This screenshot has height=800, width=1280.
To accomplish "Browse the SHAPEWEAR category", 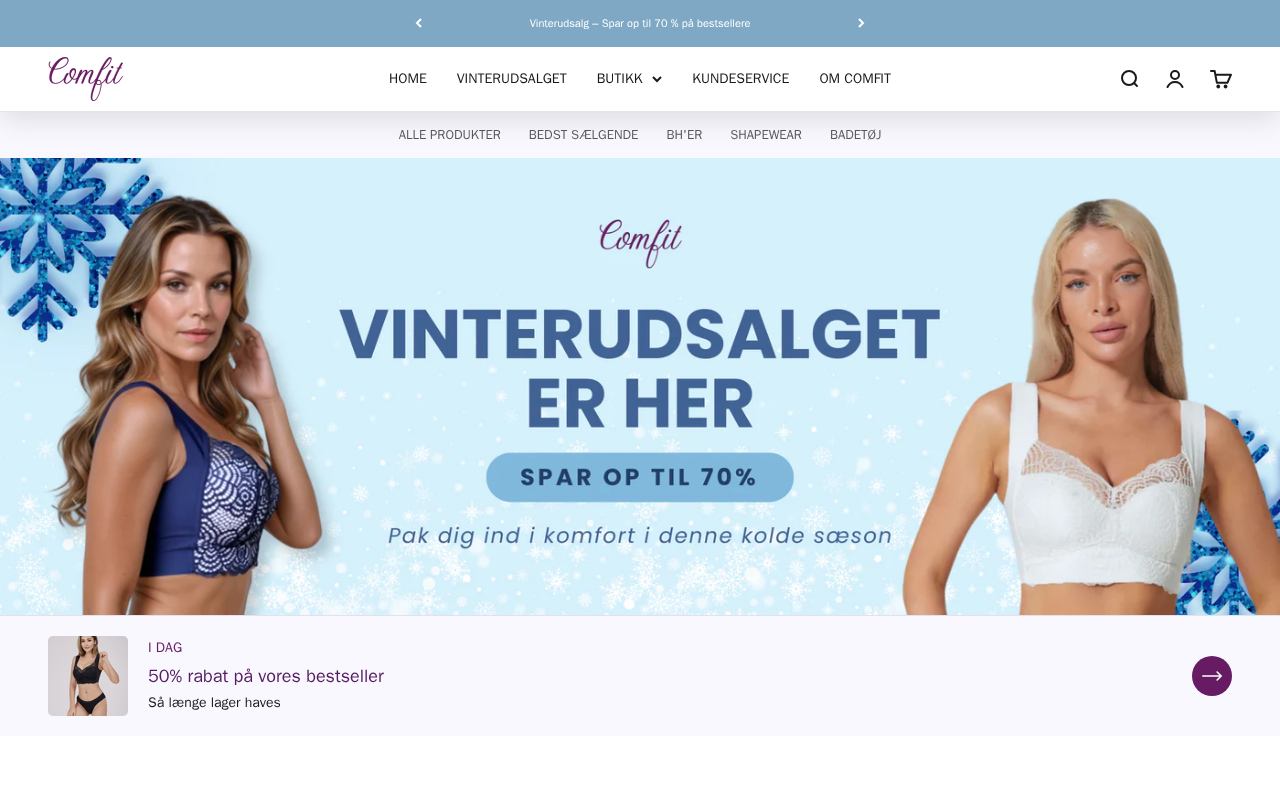I will pyautogui.click(x=766, y=135).
